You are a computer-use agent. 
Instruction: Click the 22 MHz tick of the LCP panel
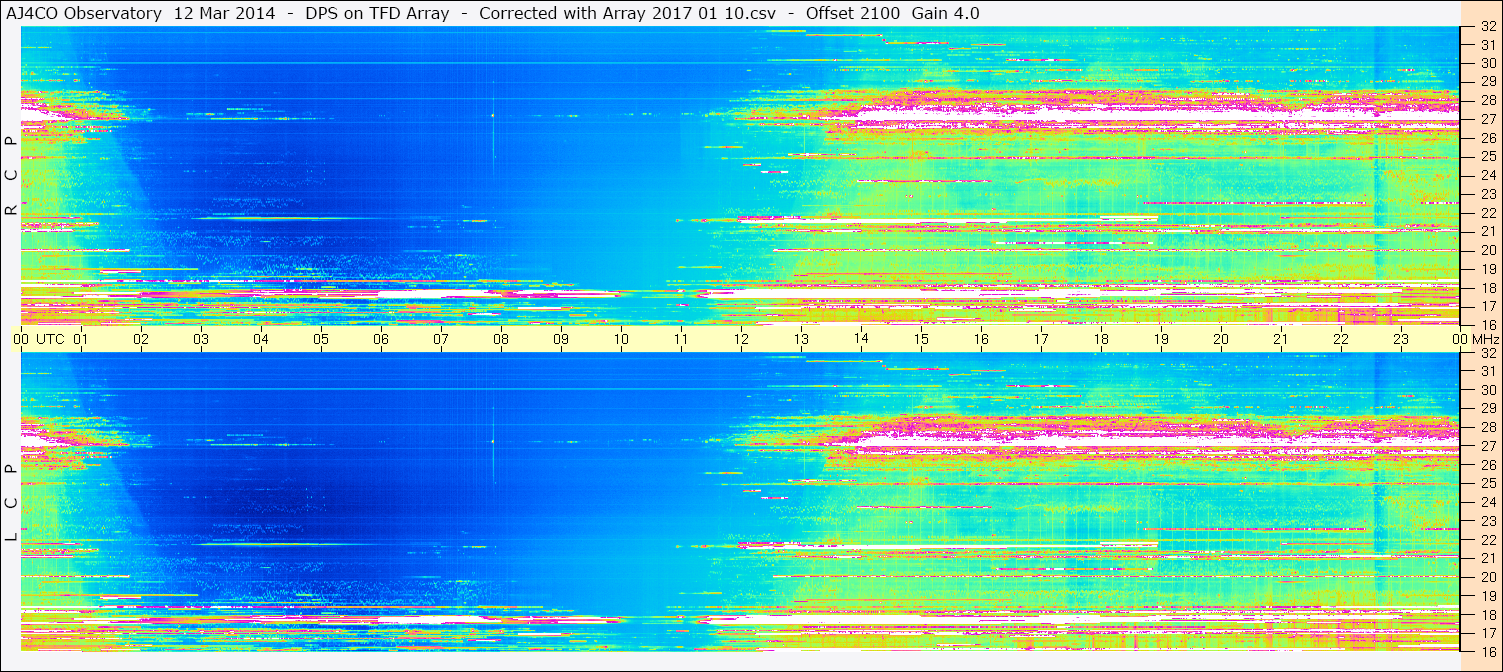pos(1488,540)
